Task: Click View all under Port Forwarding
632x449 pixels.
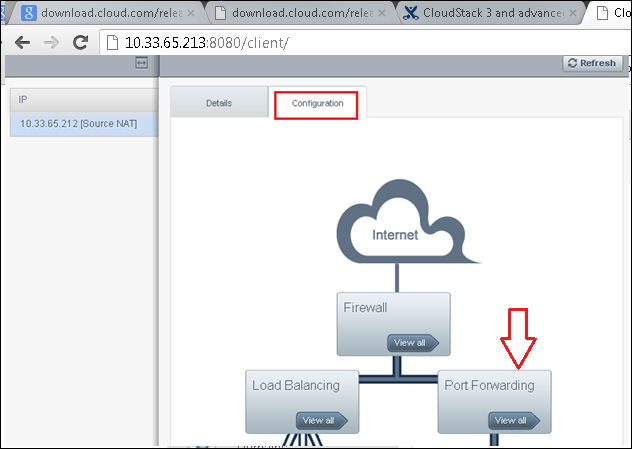Action: [512, 420]
